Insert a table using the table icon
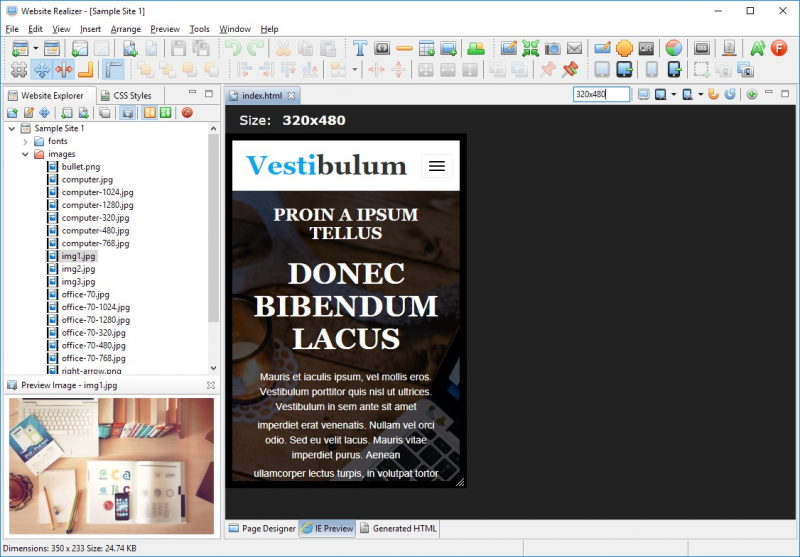This screenshot has width=800, height=557. point(427,48)
